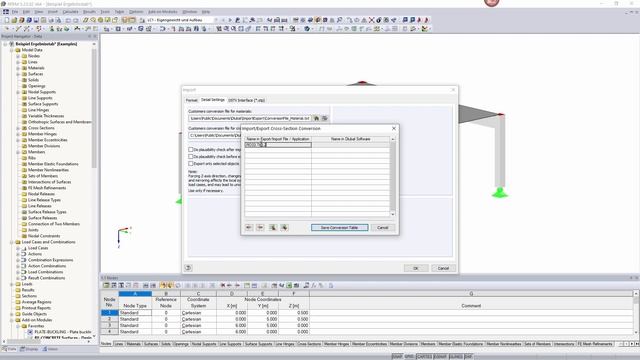Expand Loads node in navigator
The height and width of the screenshot is (360, 640).
[12, 284]
